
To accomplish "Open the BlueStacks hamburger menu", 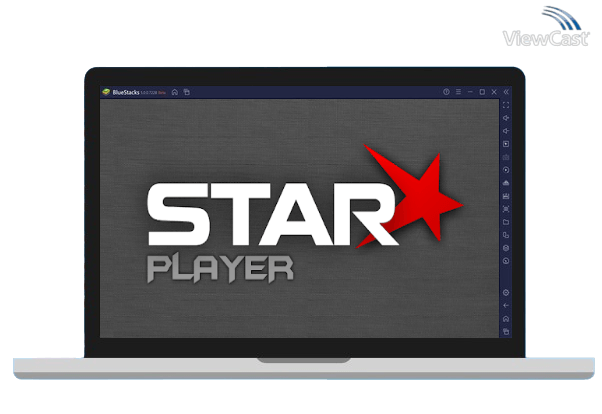I will pos(458,92).
